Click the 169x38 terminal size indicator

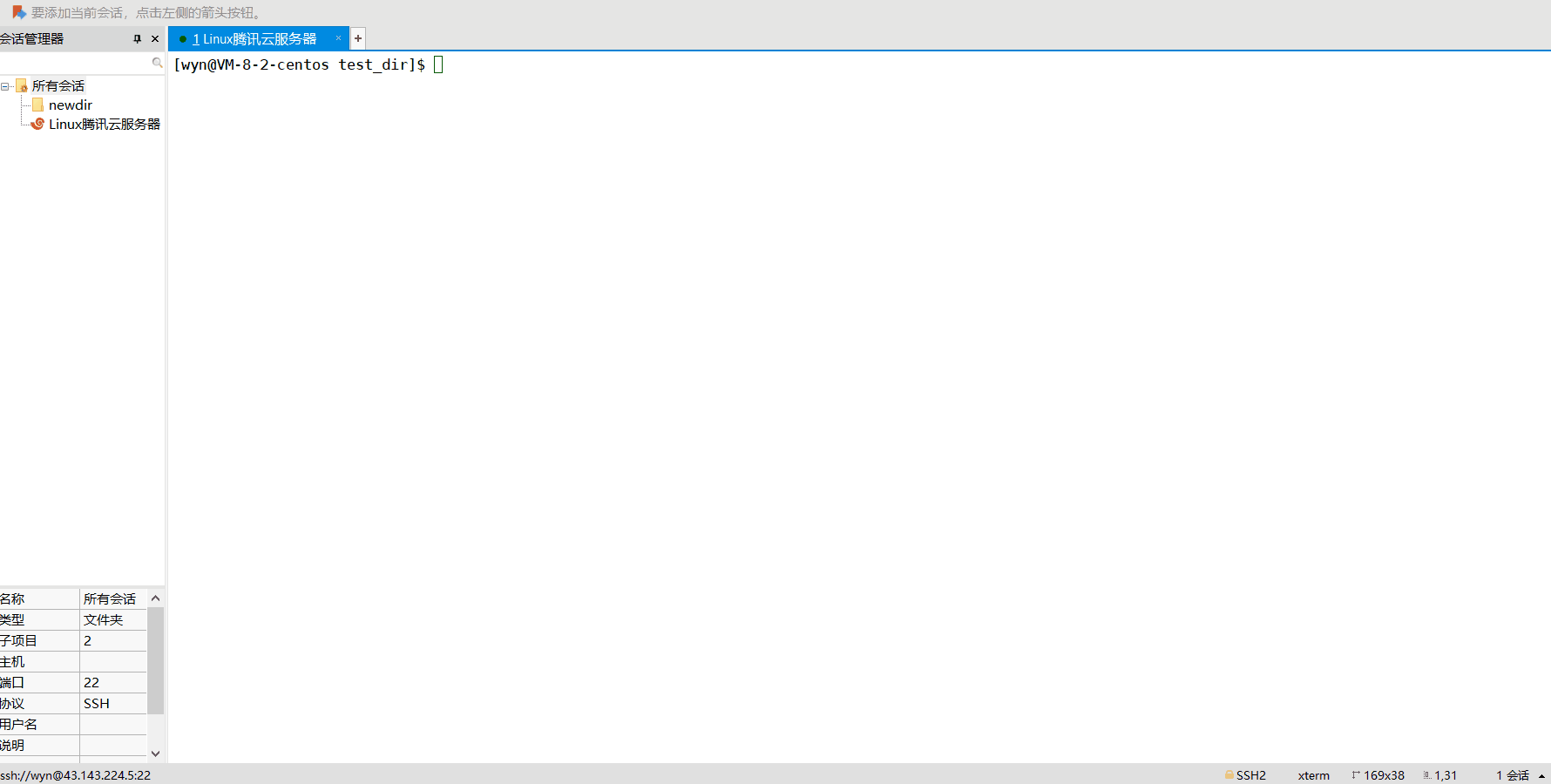(1384, 775)
